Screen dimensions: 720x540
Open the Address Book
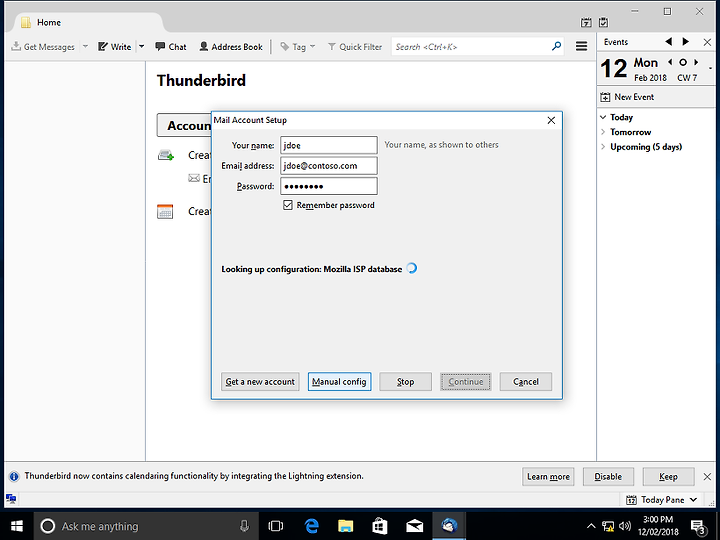tap(231, 47)
